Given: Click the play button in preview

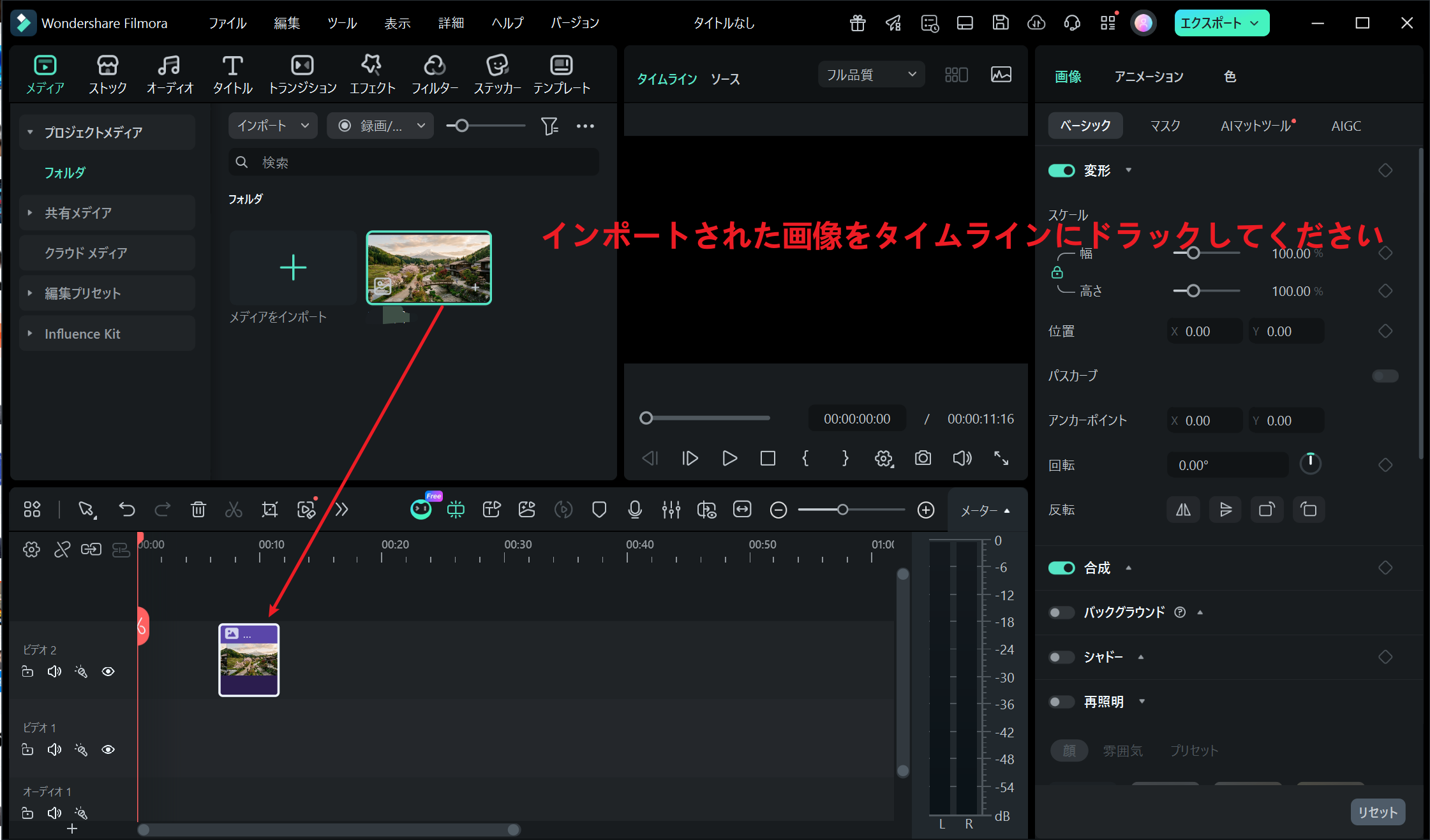Looking at the screenshot, I should (x=729, y=458).
